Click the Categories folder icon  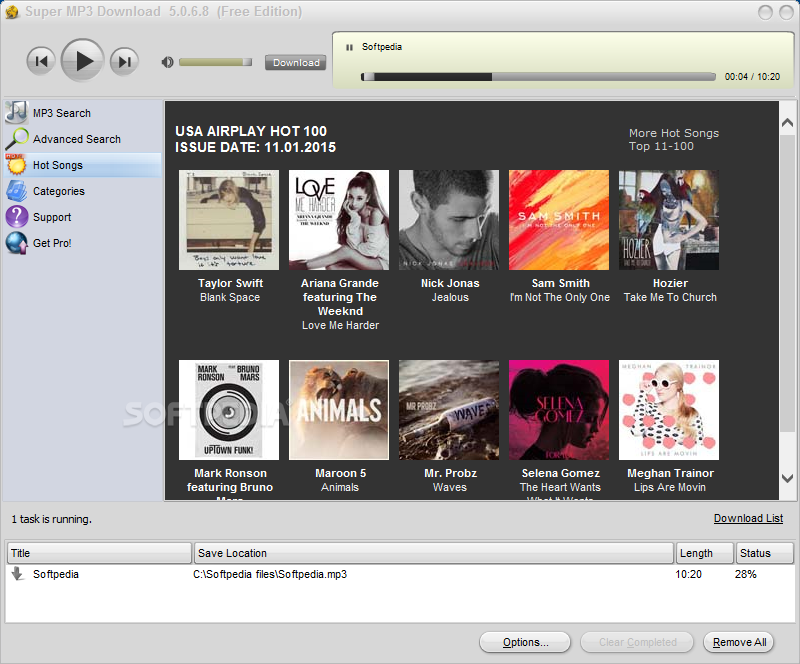coord(16,191)
